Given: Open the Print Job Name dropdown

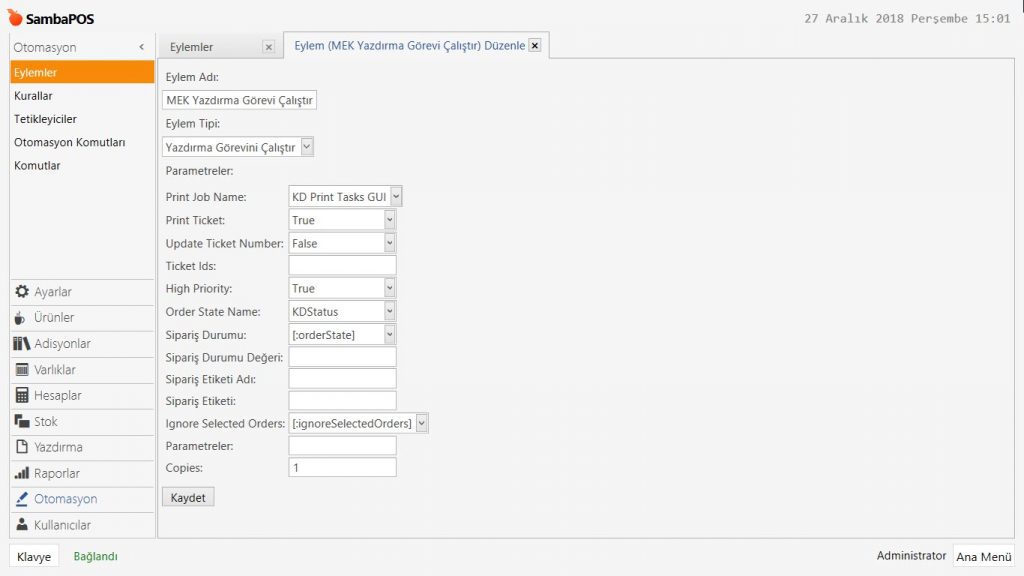Looking at the screenshot, I should pos(396,197).
